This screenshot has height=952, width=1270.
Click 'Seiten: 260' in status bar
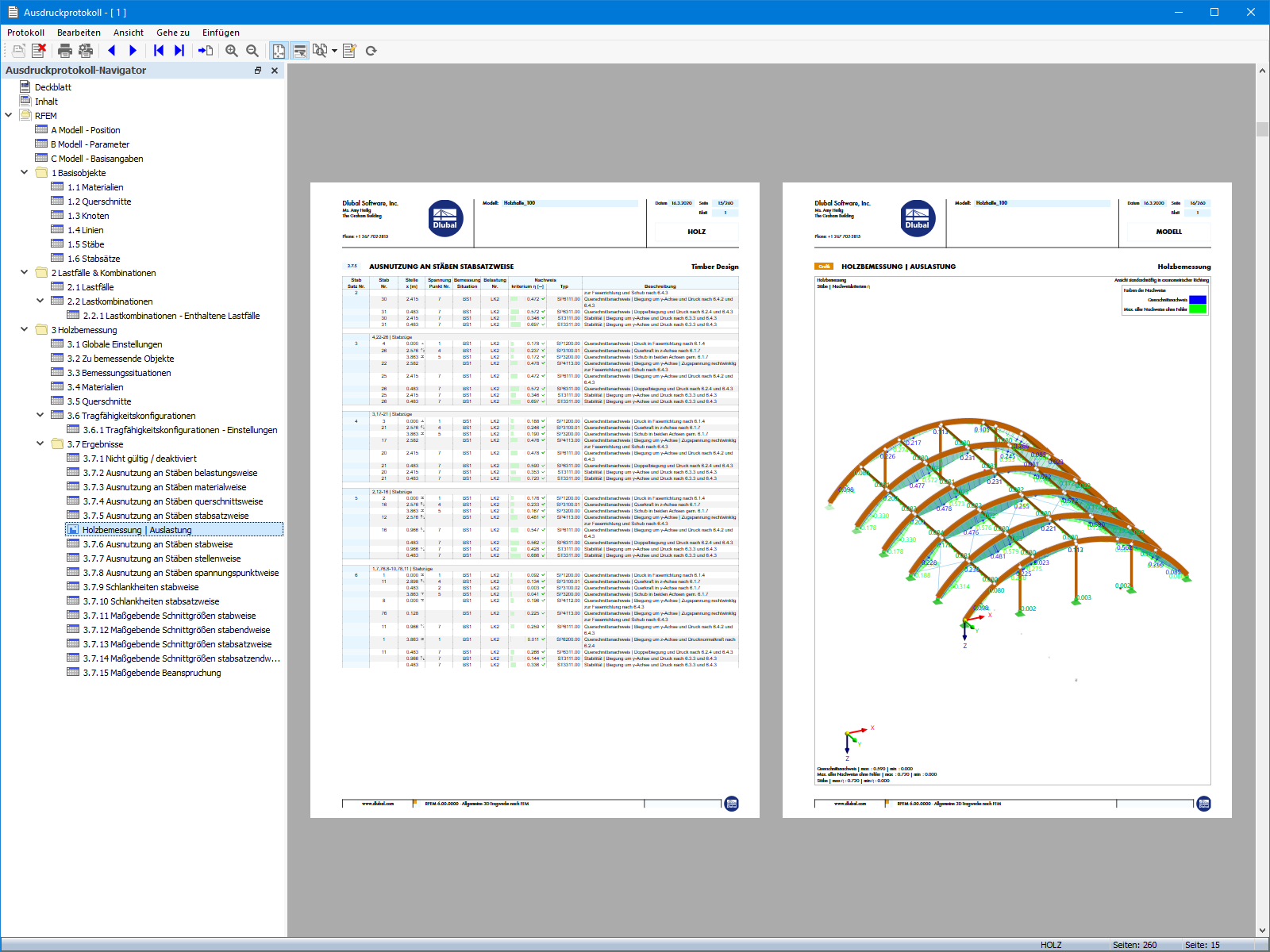[1134, 945]
